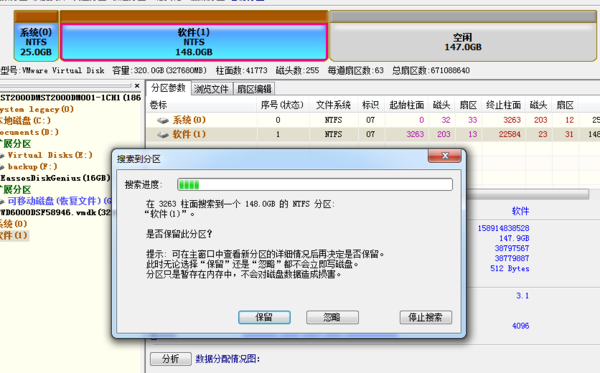Select 软件(1) label in partition table
Image resolution: width=600 pixels, height=373 pixels.
tap(189, 134)
